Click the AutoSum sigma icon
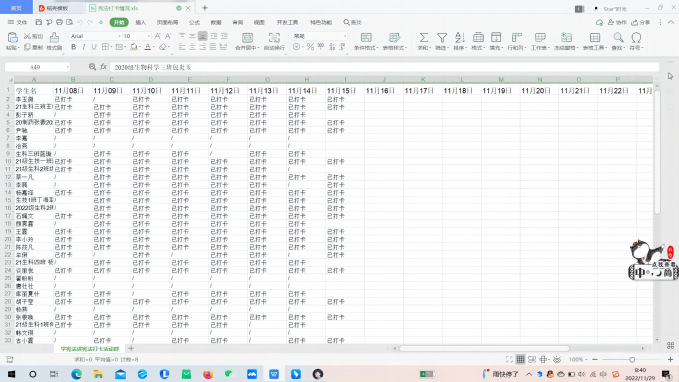The image size is (679, 382). 424,38
